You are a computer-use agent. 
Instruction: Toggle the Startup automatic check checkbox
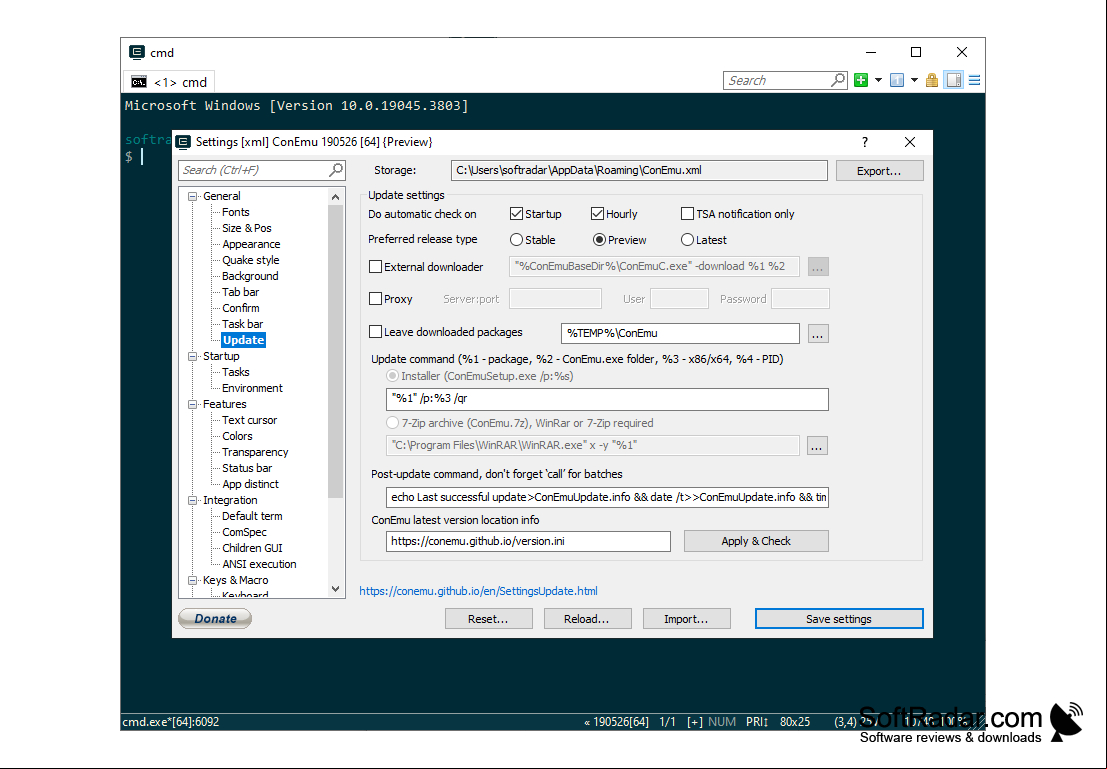pyautogui.click(x=516, y=214)
